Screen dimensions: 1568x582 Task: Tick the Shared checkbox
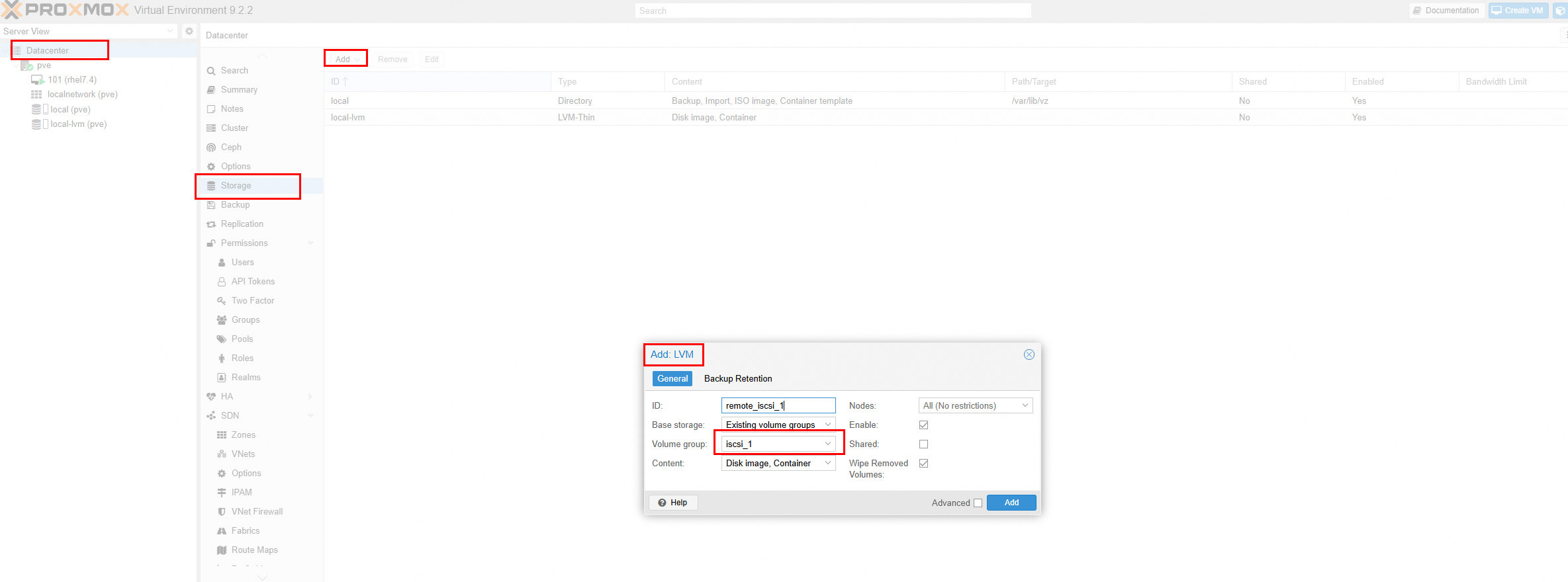coord(924,444)
